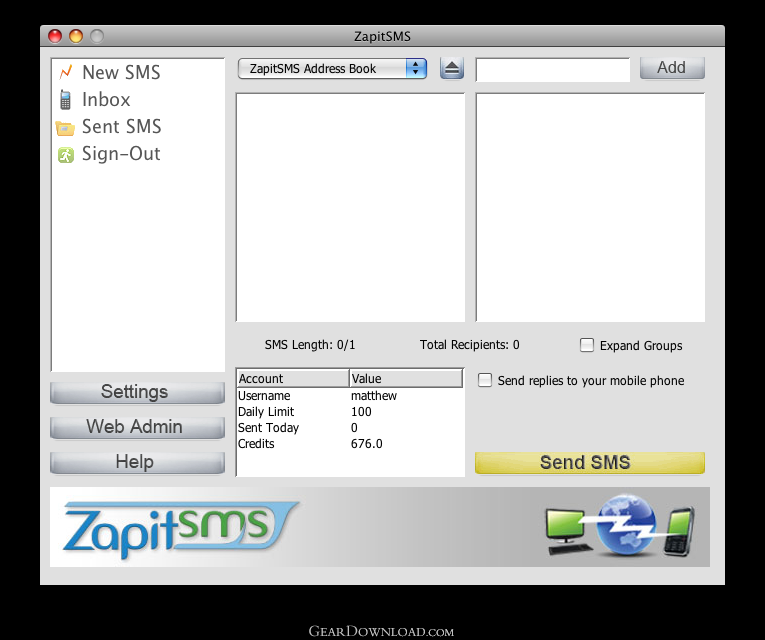Click the Total Recipients: 0 label
The width and height of the screenshot is (765, 640).
click(x=469, y=345)
